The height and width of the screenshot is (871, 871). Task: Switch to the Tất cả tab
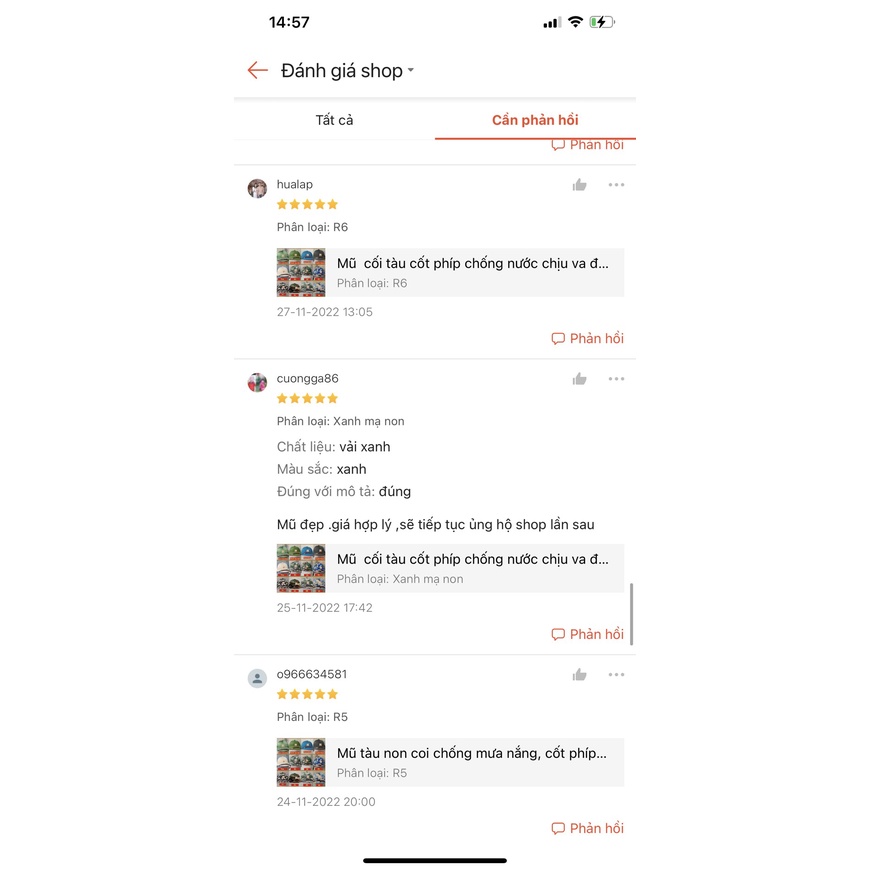click(334, 120)
